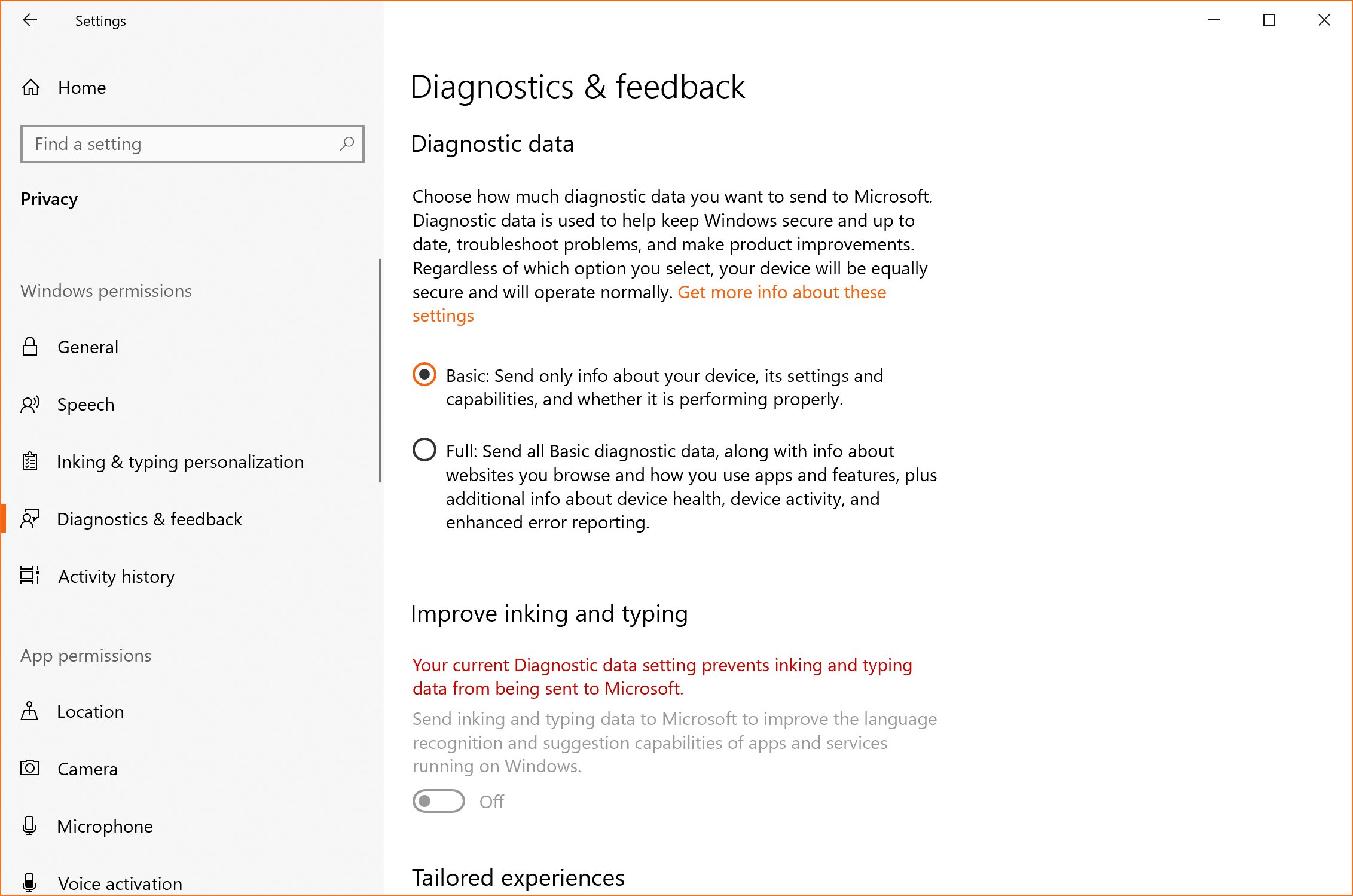1353x896 pixels.
Task: Click the Microphone icon in sidebar
Action: 29,826
